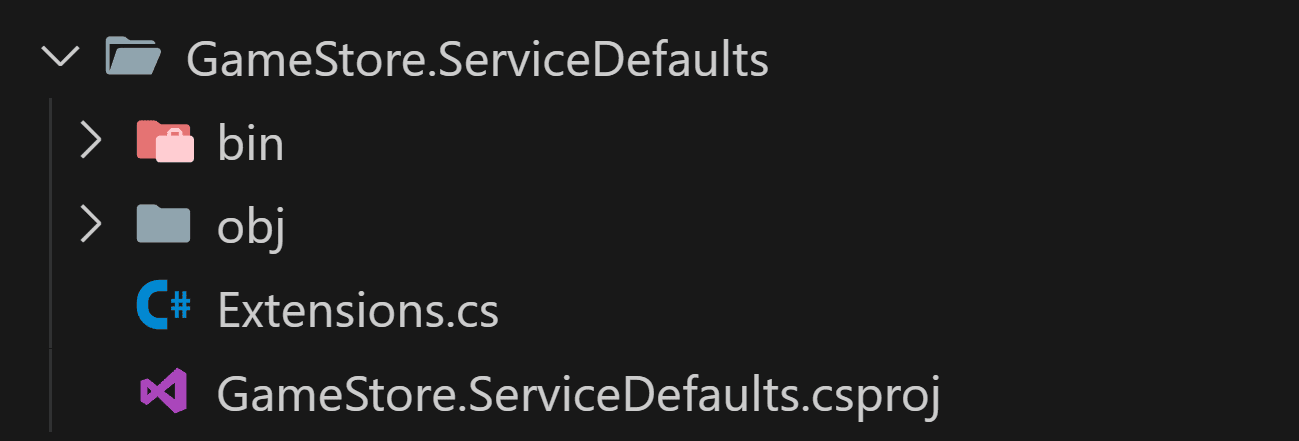
Task: Select the GameStore.ServiceDefaults folder name
Action: click(478, 60)
